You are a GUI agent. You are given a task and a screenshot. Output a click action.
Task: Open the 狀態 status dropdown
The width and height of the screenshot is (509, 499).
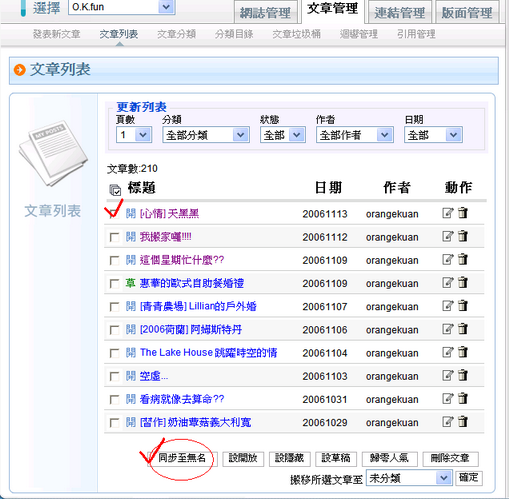tap(283, 135)
